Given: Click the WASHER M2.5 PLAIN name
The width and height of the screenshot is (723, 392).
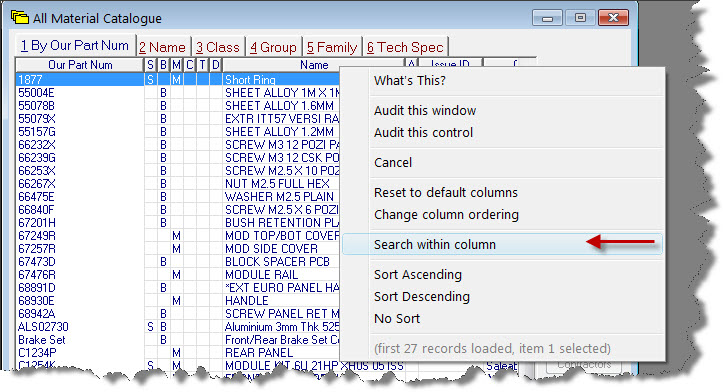Looking at the screenshot, I should point(279,196).
